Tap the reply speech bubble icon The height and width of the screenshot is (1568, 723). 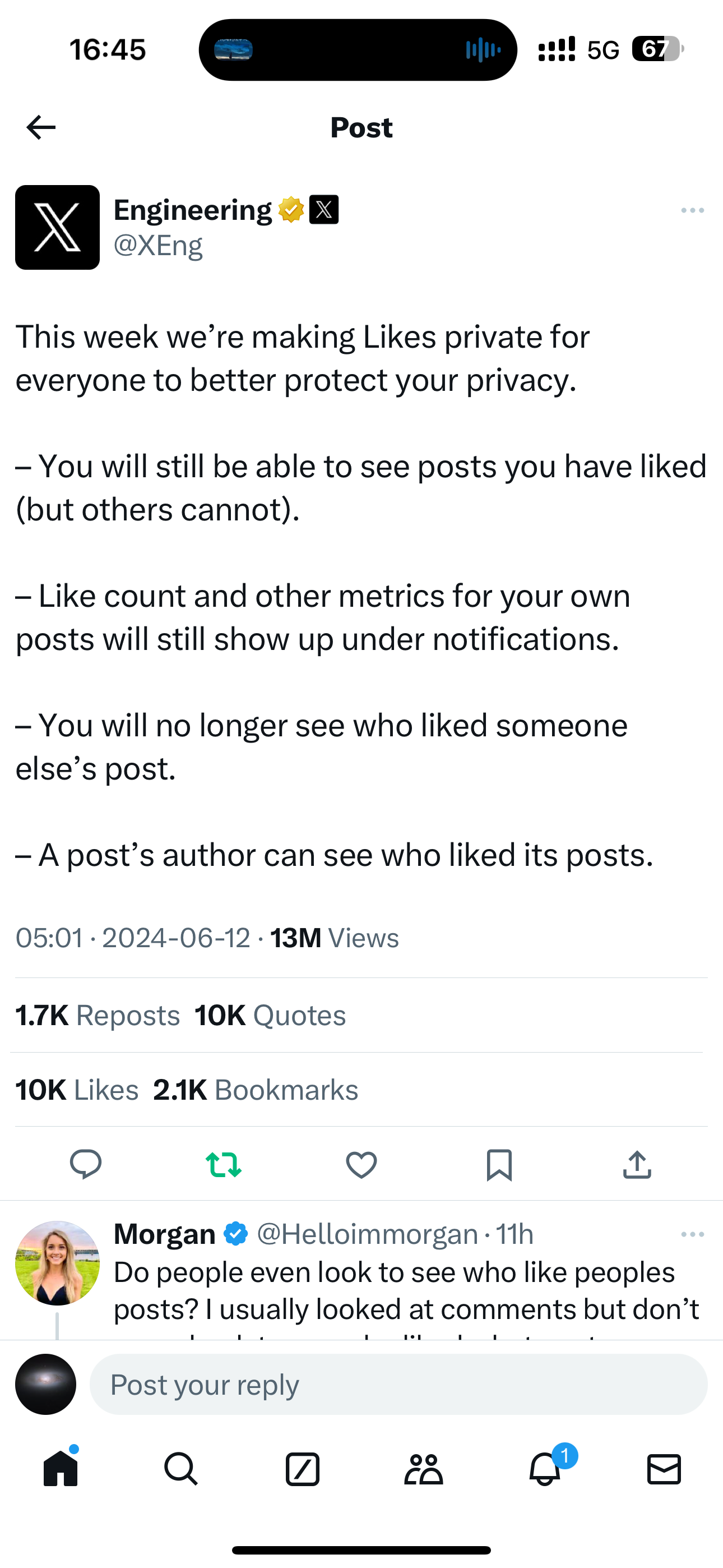pyautogui.click(x=86, y=1164)
